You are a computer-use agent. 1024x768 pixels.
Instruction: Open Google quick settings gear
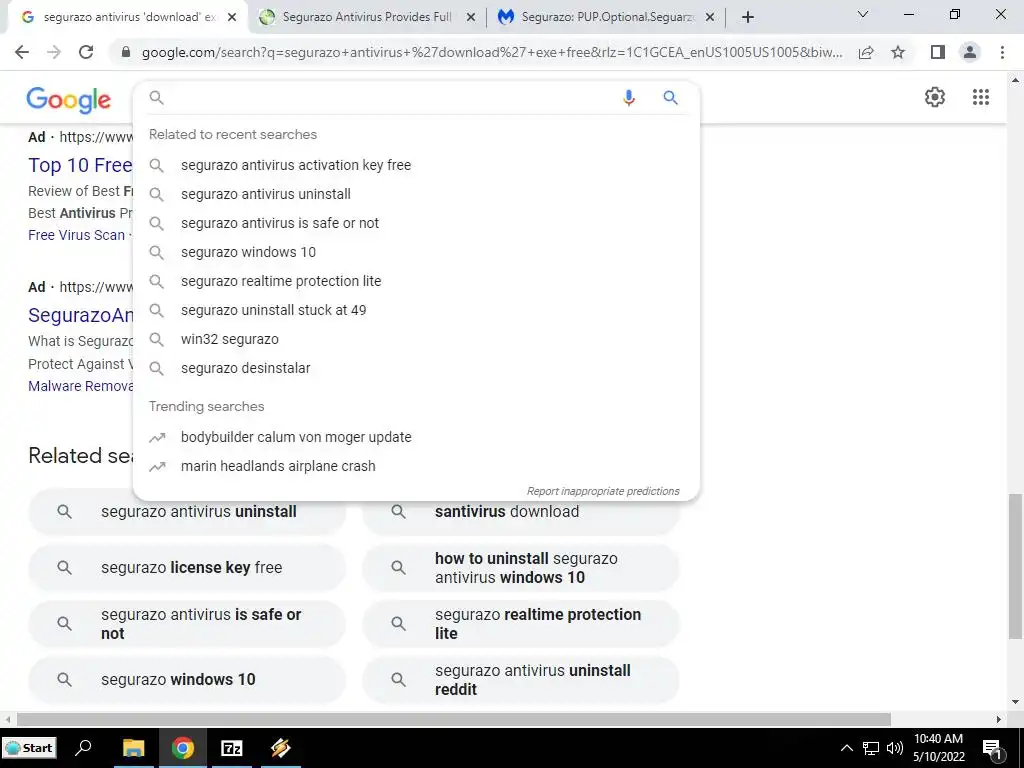(935, 97)
